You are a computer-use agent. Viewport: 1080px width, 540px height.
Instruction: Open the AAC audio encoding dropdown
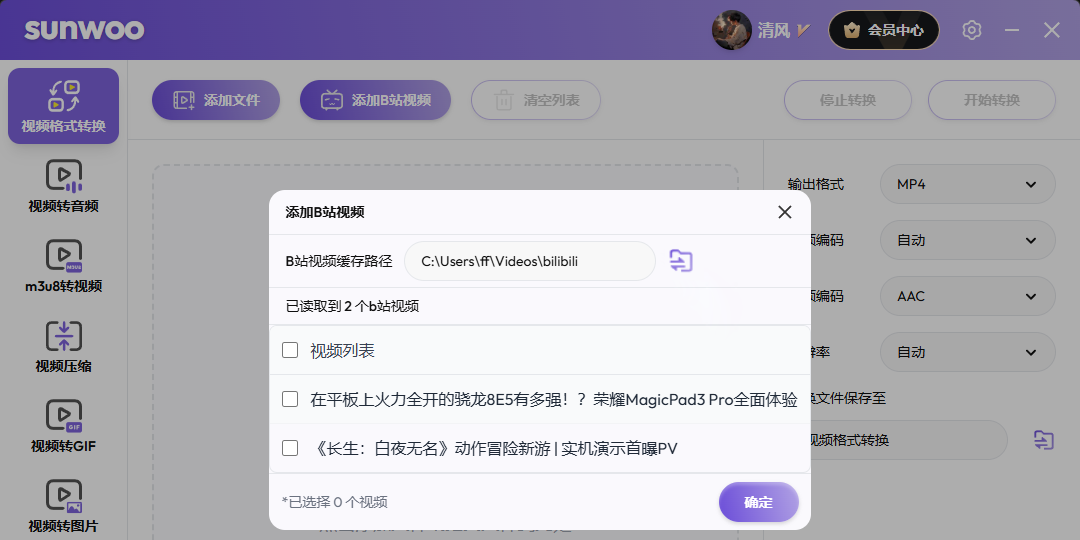click(967, 296)
